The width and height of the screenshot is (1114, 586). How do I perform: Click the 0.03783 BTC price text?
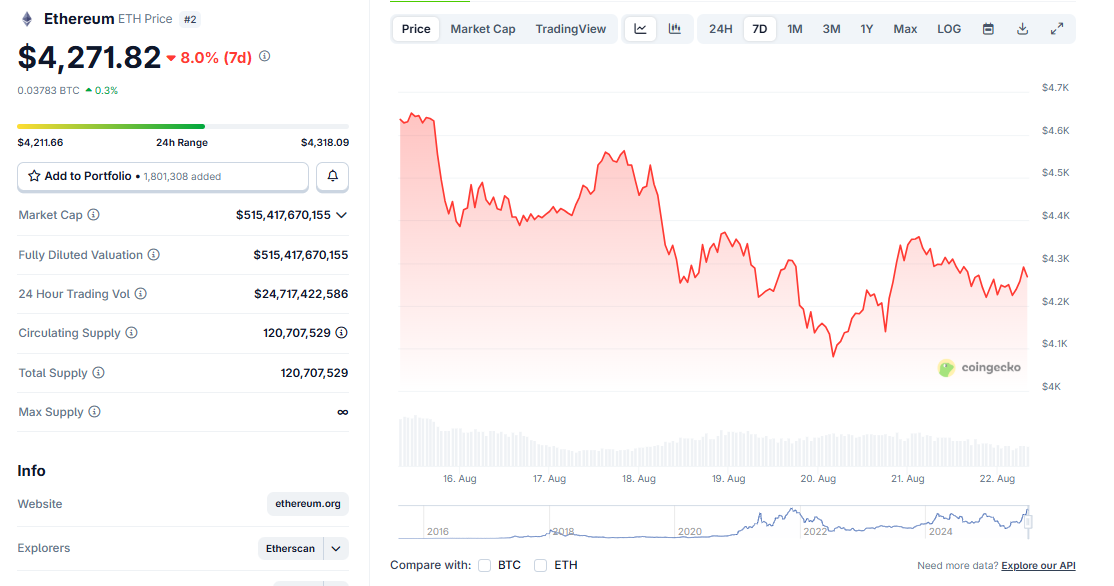(x=48, y=90)
